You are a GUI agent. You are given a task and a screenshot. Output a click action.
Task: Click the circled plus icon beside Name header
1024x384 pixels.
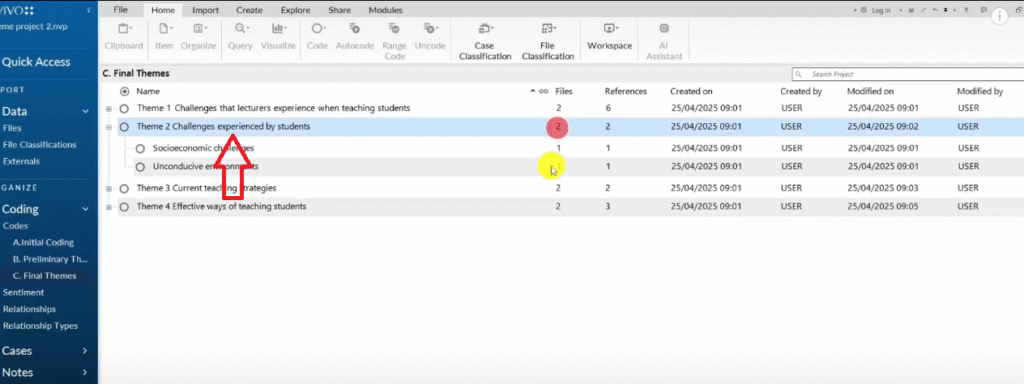125,91
